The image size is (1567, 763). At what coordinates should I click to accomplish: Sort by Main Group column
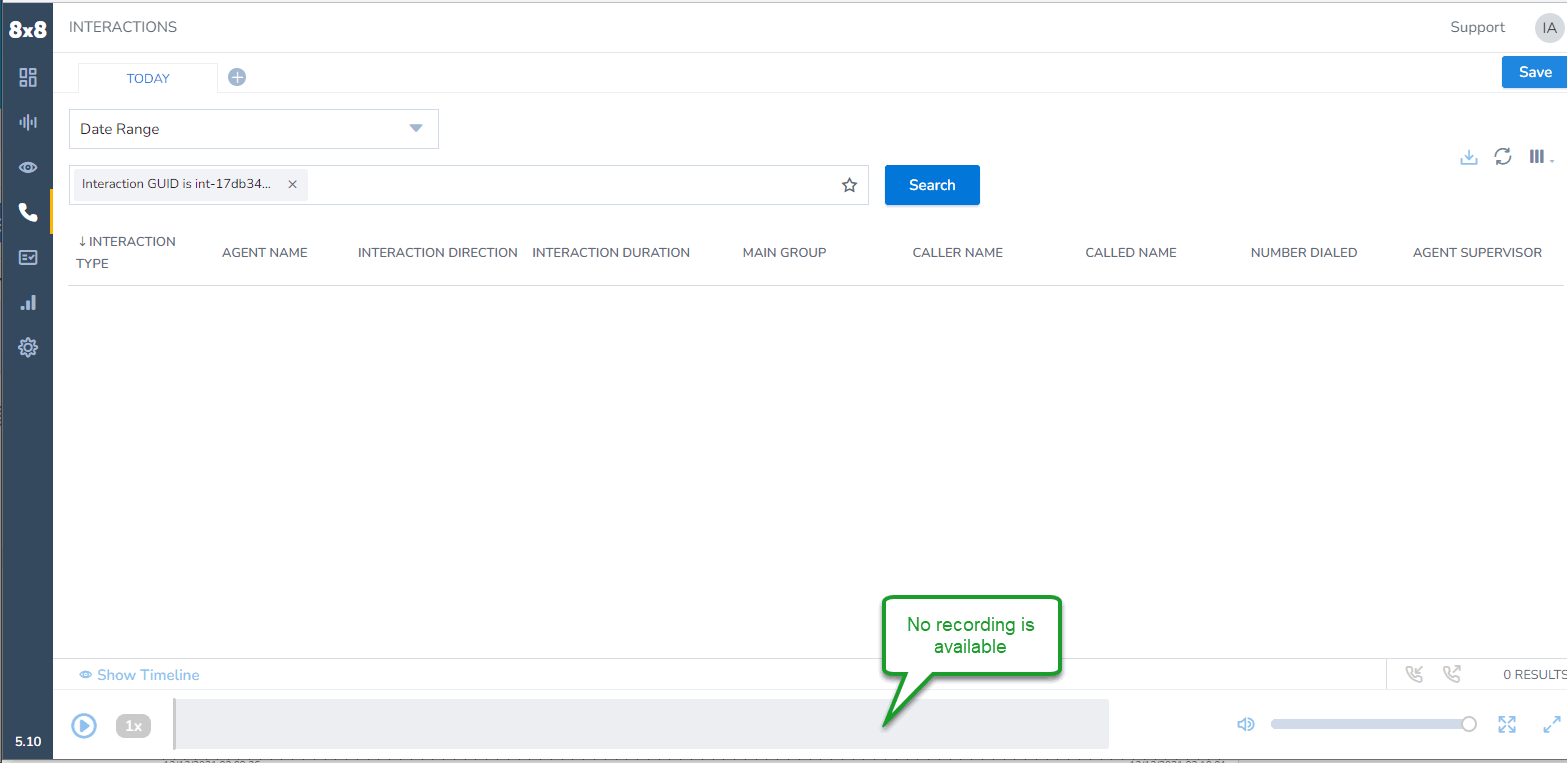tap(784, 253)
